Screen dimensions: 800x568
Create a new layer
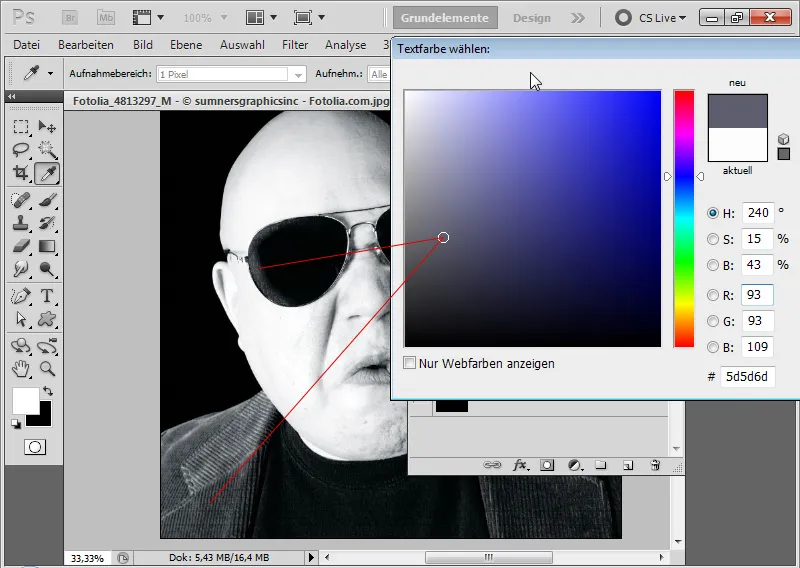tap(628, 465)
